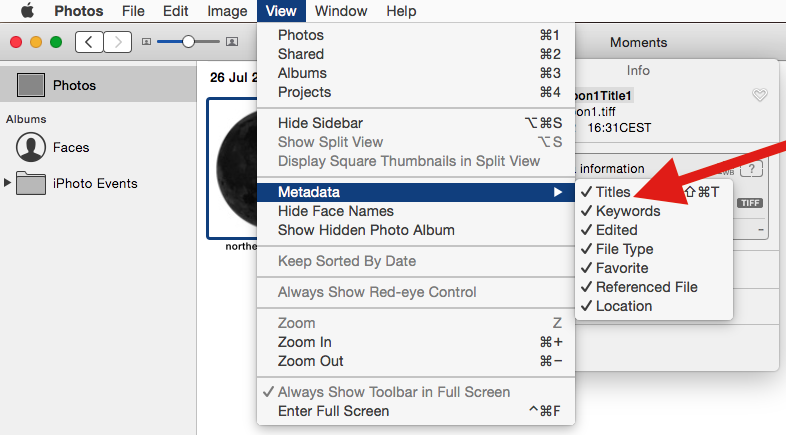Click the favorite heart icon in Info
786x435 pixels.
tap(760, 95)
